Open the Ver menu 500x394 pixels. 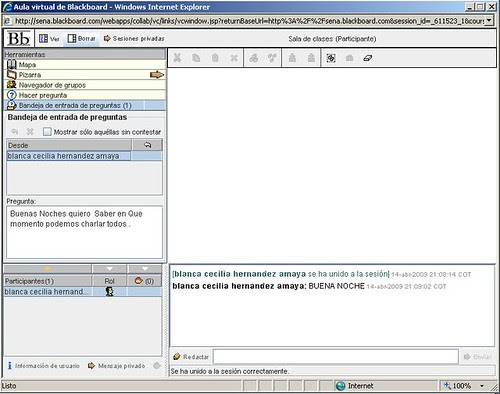49,39
